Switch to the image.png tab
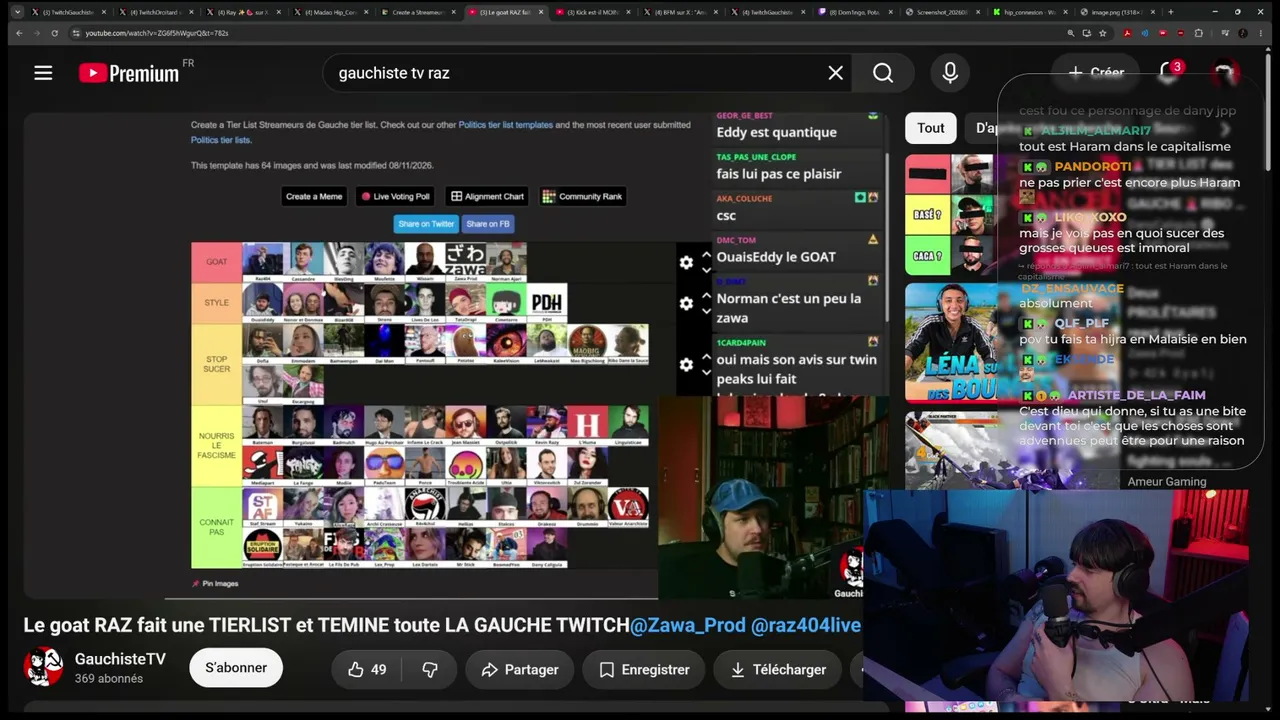Screen dimensions: 1280x720 tap(1116, 12)
